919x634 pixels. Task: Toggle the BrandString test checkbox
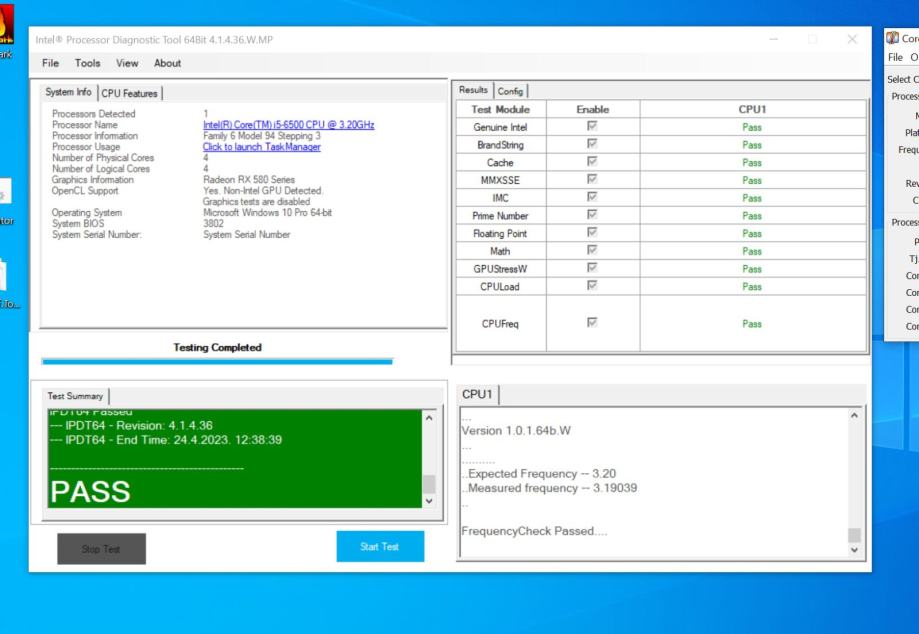click(592, 144)
